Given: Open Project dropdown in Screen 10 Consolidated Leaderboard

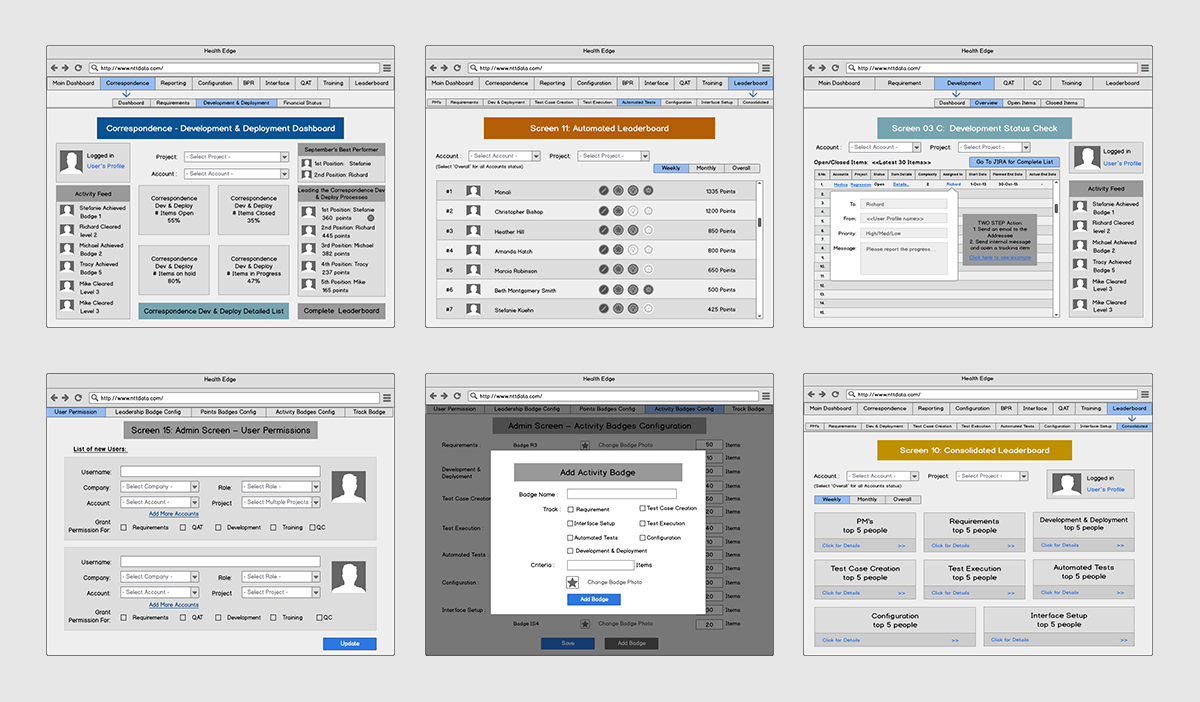Looking at the screenshot, I should click(x=994, y=476).
